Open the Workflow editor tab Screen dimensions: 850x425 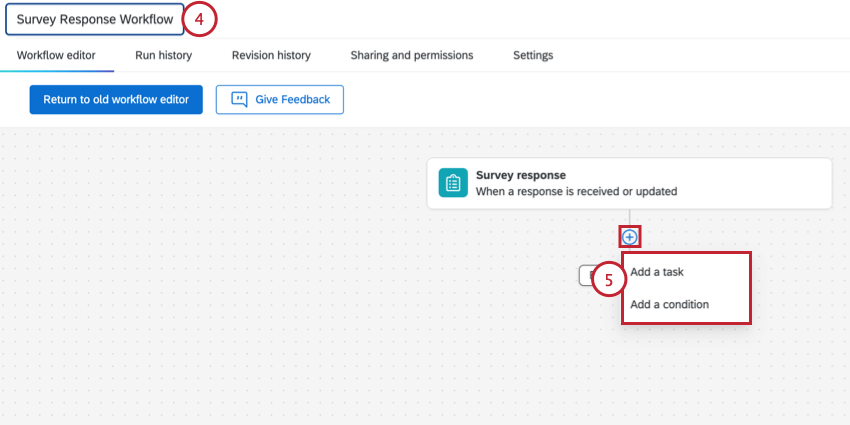[x=56, y=55]
